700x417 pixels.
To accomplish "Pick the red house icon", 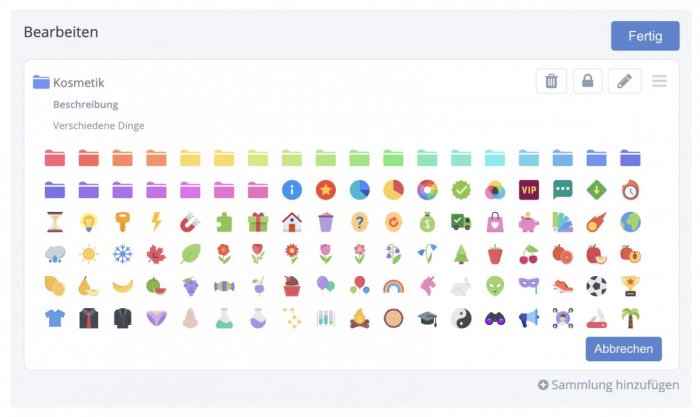I will [x=292, y=222].
